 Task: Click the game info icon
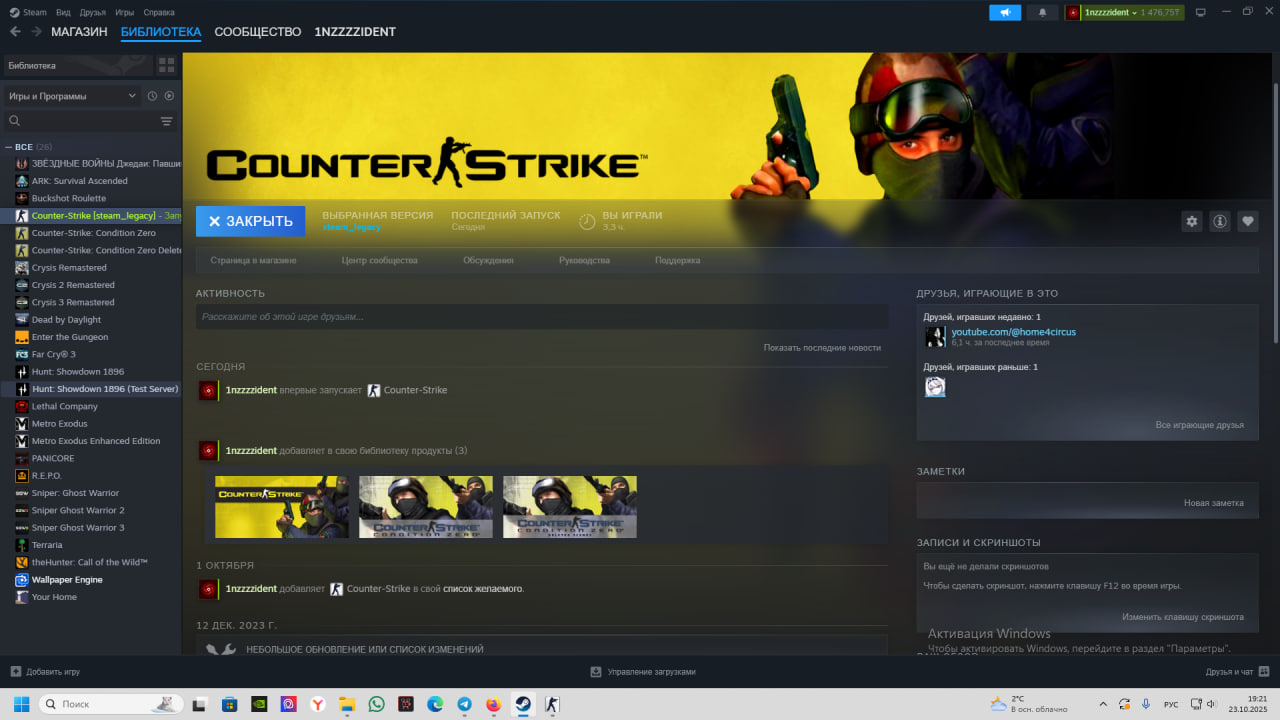pyautogui.click(x=1219, y=222)
